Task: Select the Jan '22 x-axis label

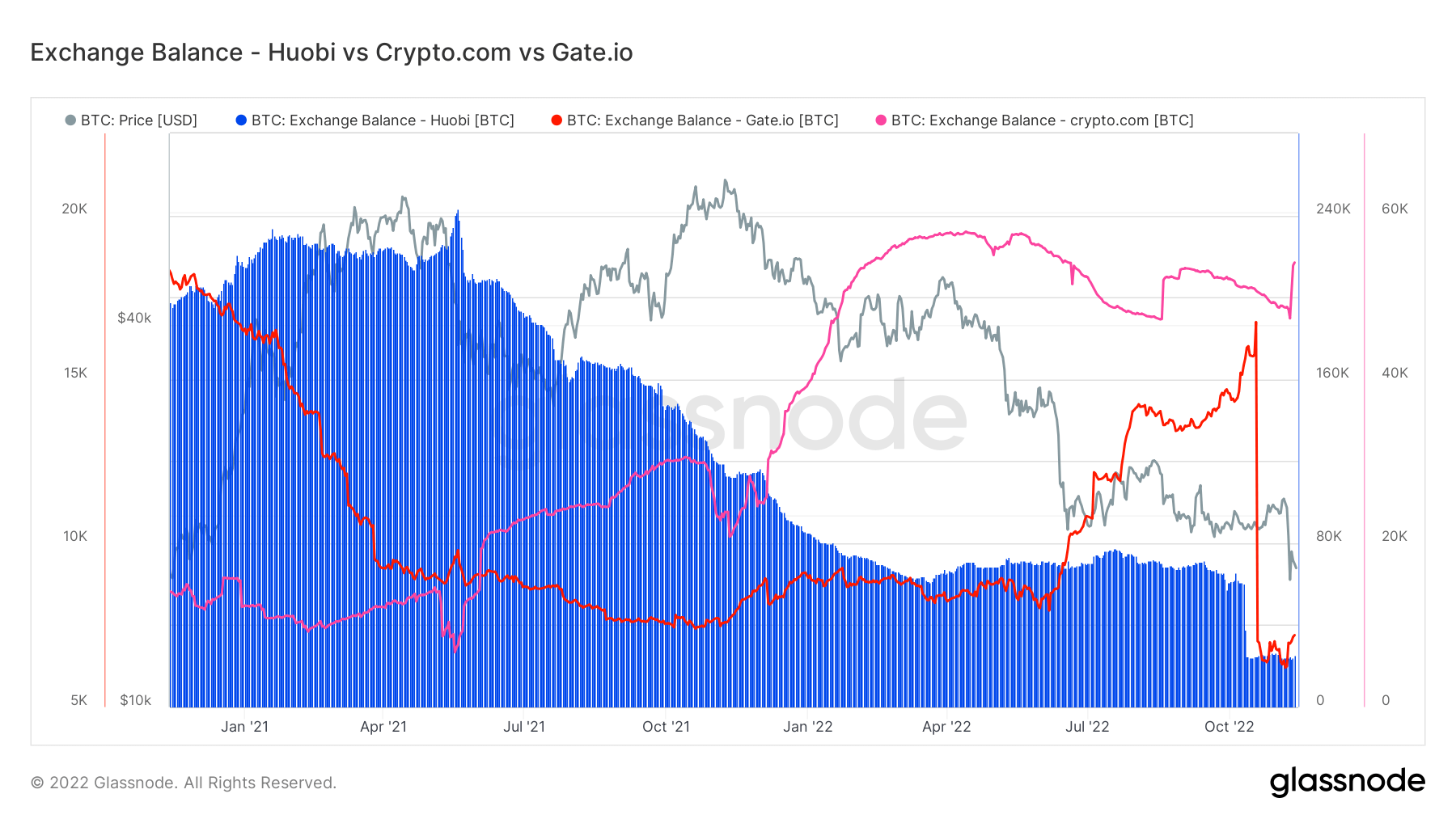Action: (x=807, y=727)
